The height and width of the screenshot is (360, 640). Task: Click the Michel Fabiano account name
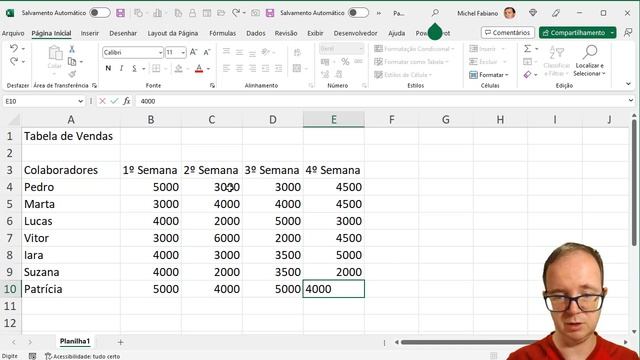[477, 13]
